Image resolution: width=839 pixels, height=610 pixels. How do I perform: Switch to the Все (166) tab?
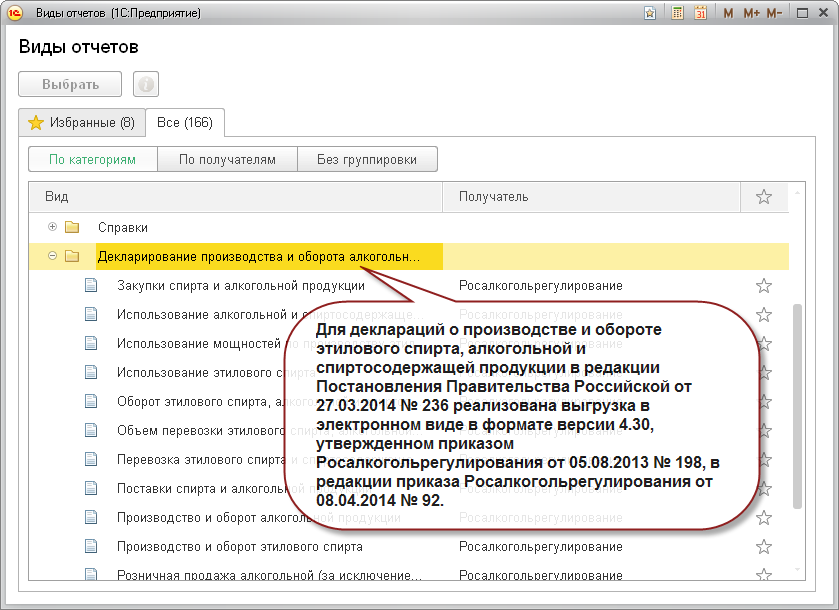pos(185,123)
